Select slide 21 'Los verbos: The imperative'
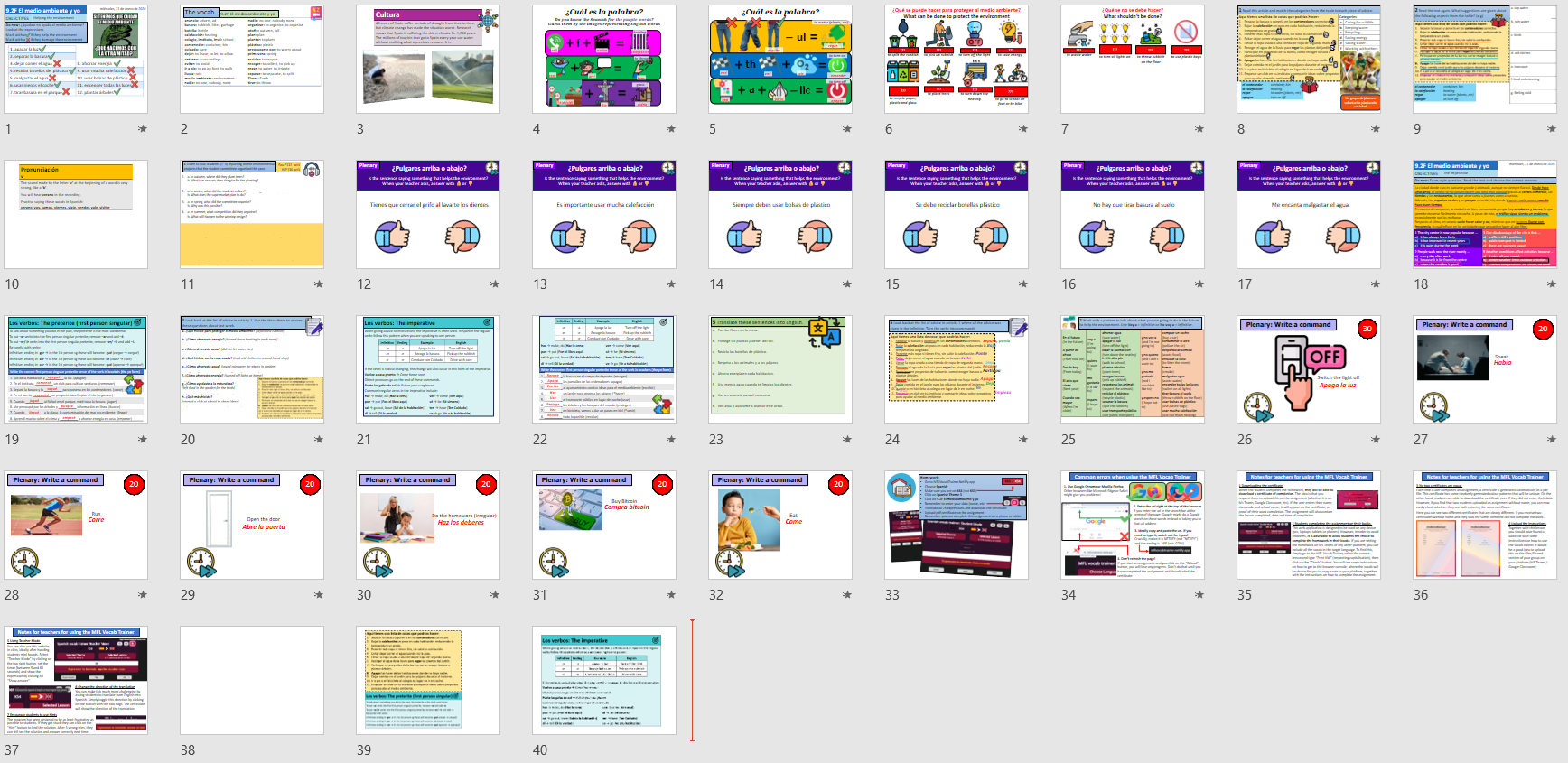 [x=428, y=369]
